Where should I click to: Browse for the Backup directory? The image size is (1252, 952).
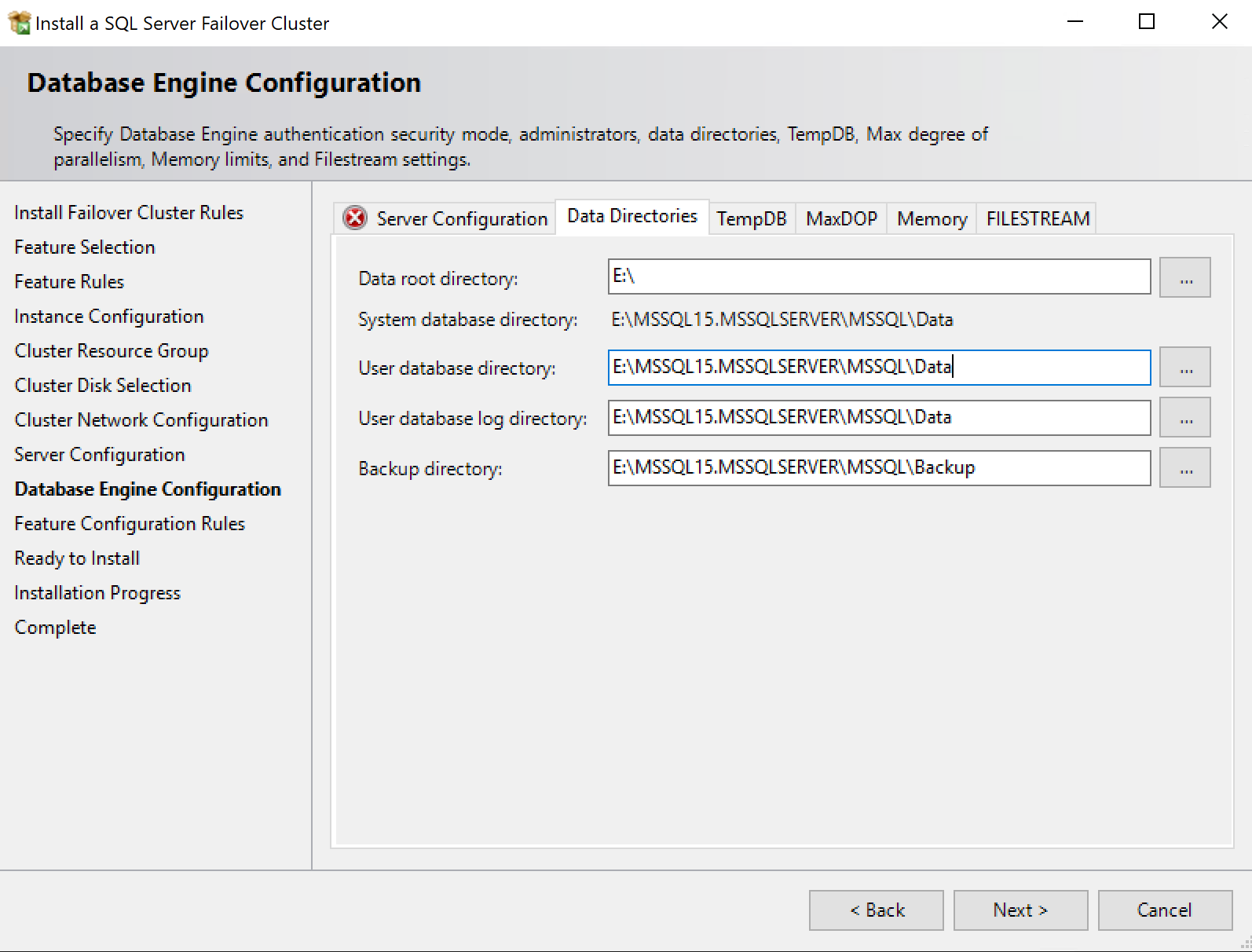[x=1184, y=467]
